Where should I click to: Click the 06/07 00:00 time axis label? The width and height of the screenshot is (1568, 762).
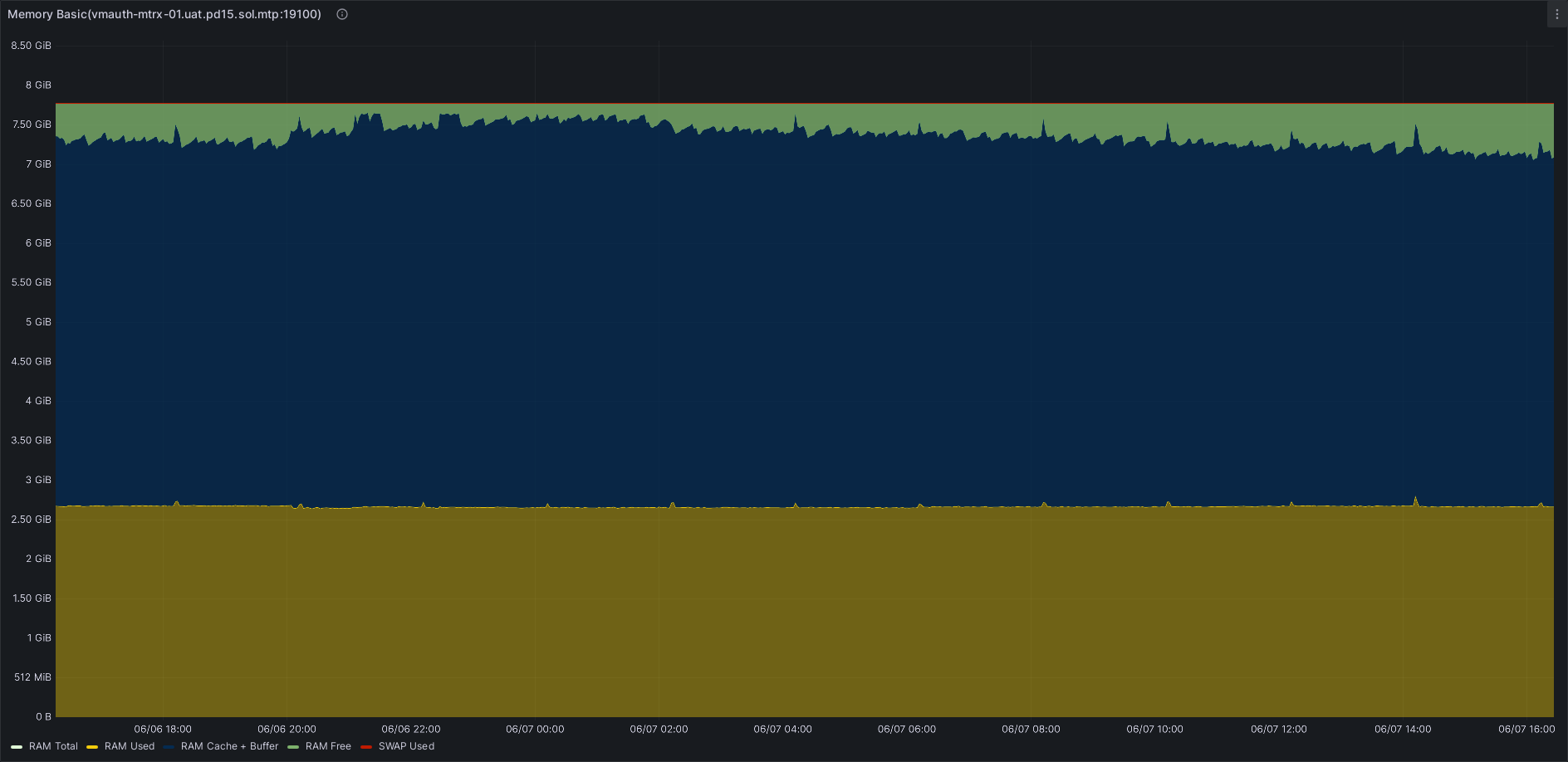click(535, 729)
